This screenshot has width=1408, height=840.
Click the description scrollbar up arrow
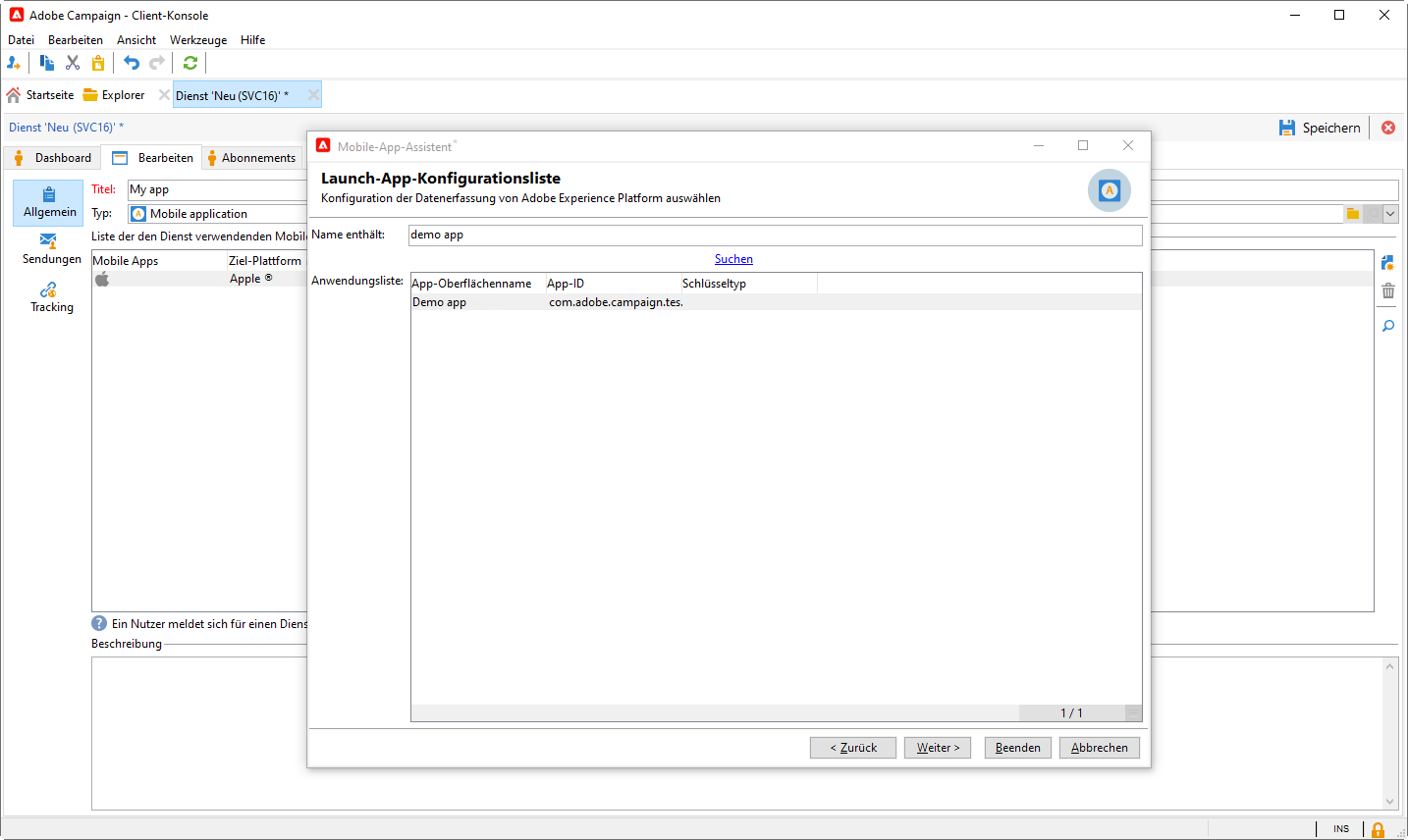(1390, 666)
